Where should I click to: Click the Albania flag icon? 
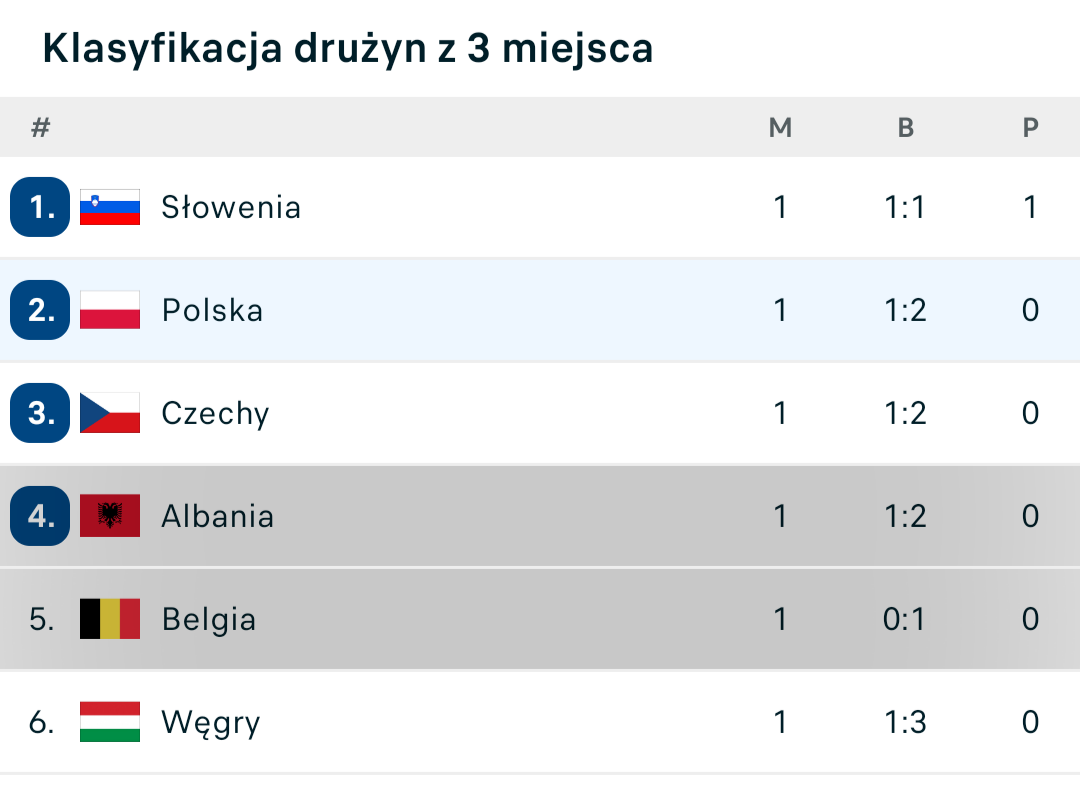click(x=110, y=515)
